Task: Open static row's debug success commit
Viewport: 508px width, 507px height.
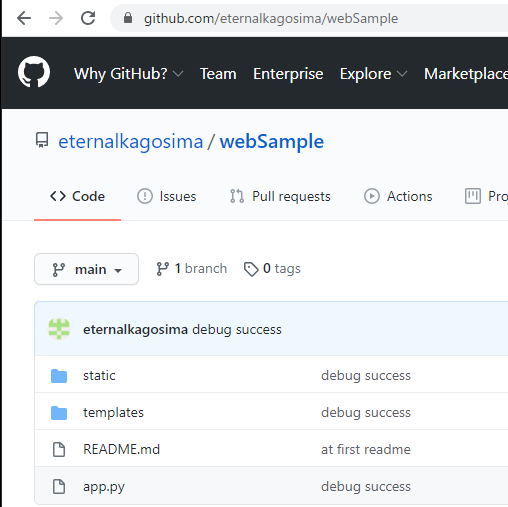Action: click(366, 376)
